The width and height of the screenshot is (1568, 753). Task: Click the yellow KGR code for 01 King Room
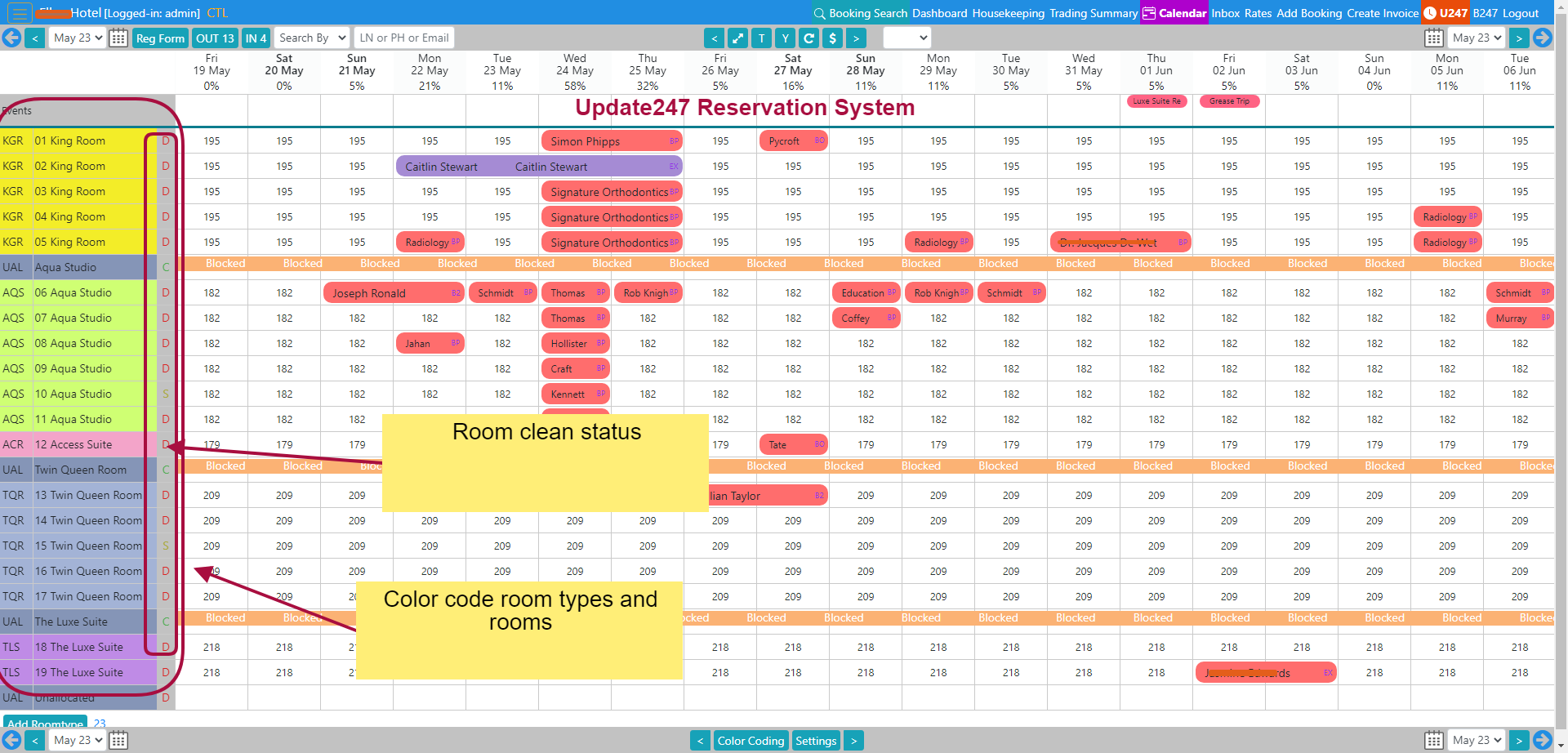tap(13, 140)
